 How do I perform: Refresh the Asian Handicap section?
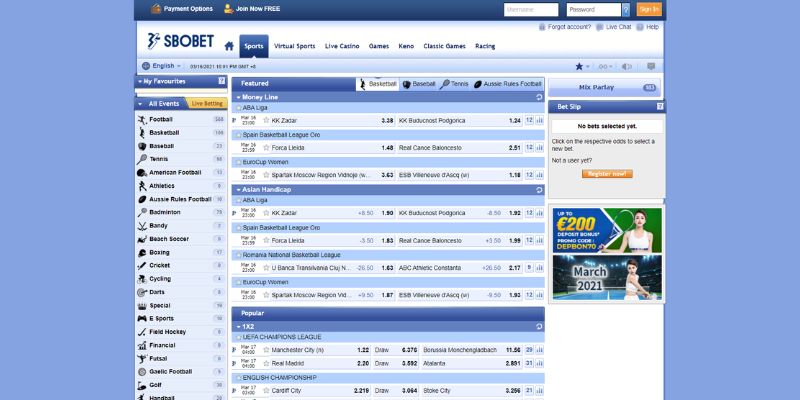click(x=539, y=190)
